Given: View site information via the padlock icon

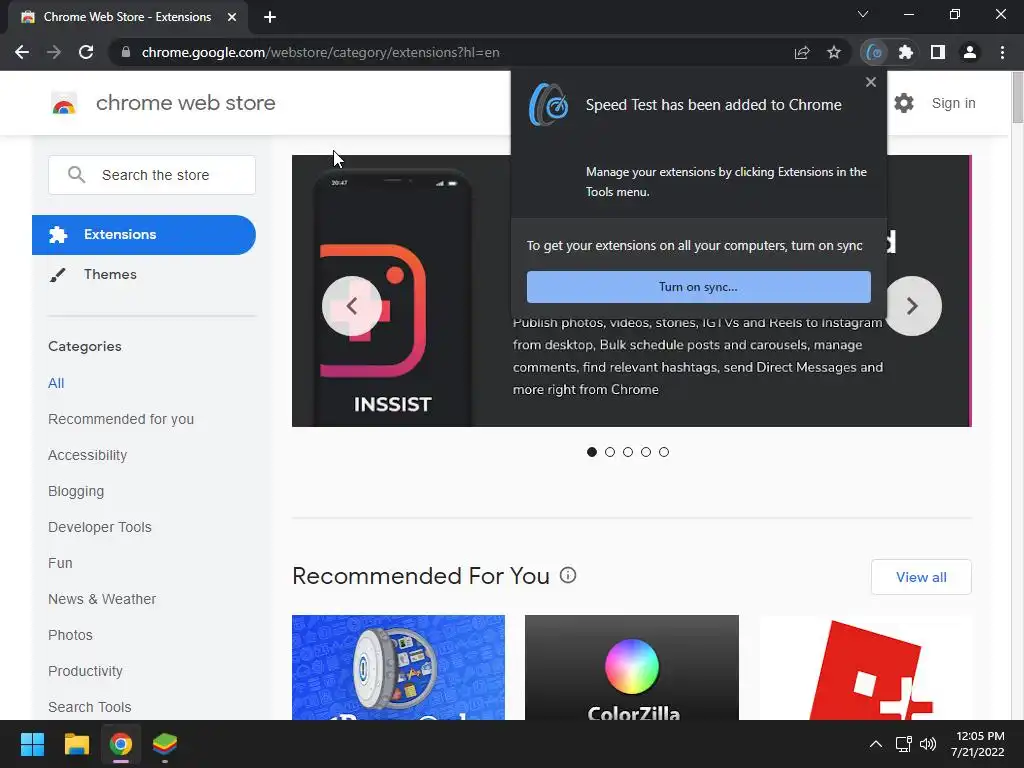Looking at the screenshot, I should (x=125, y=52).
